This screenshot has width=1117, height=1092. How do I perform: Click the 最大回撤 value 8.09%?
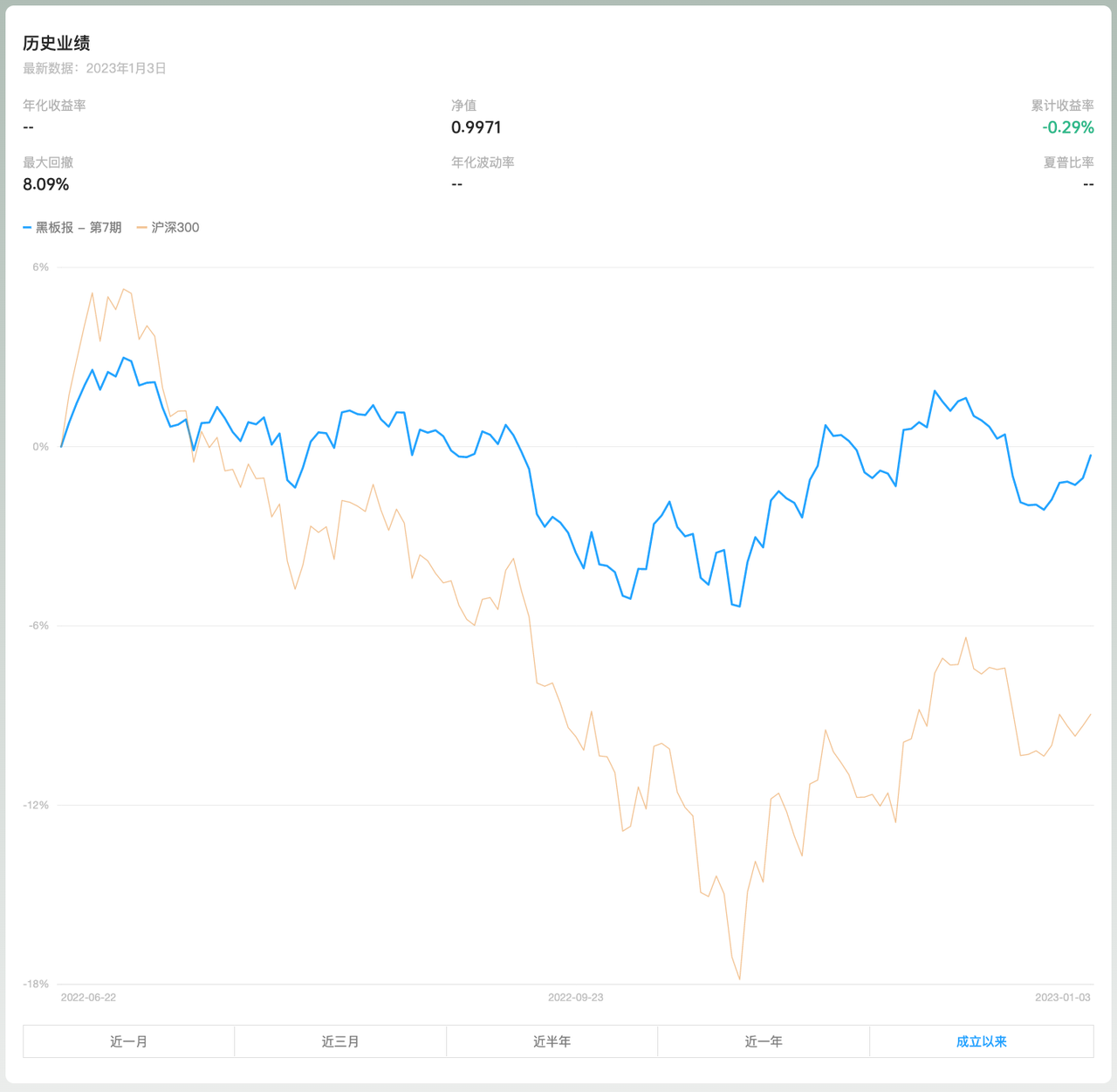pyautogui.click(x=45, y=184)
